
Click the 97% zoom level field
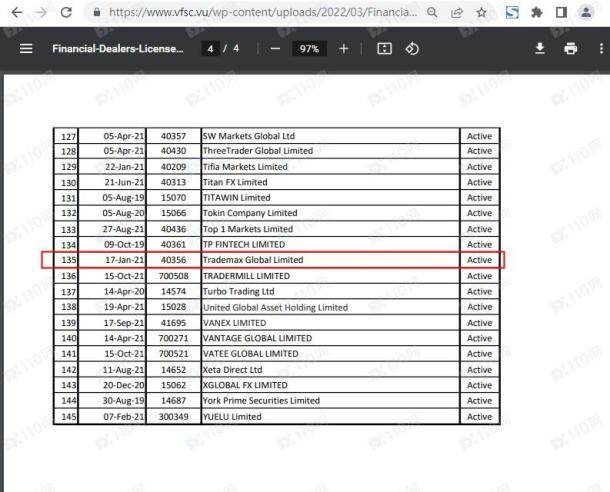pyautogui.click(x=309, y=49)
